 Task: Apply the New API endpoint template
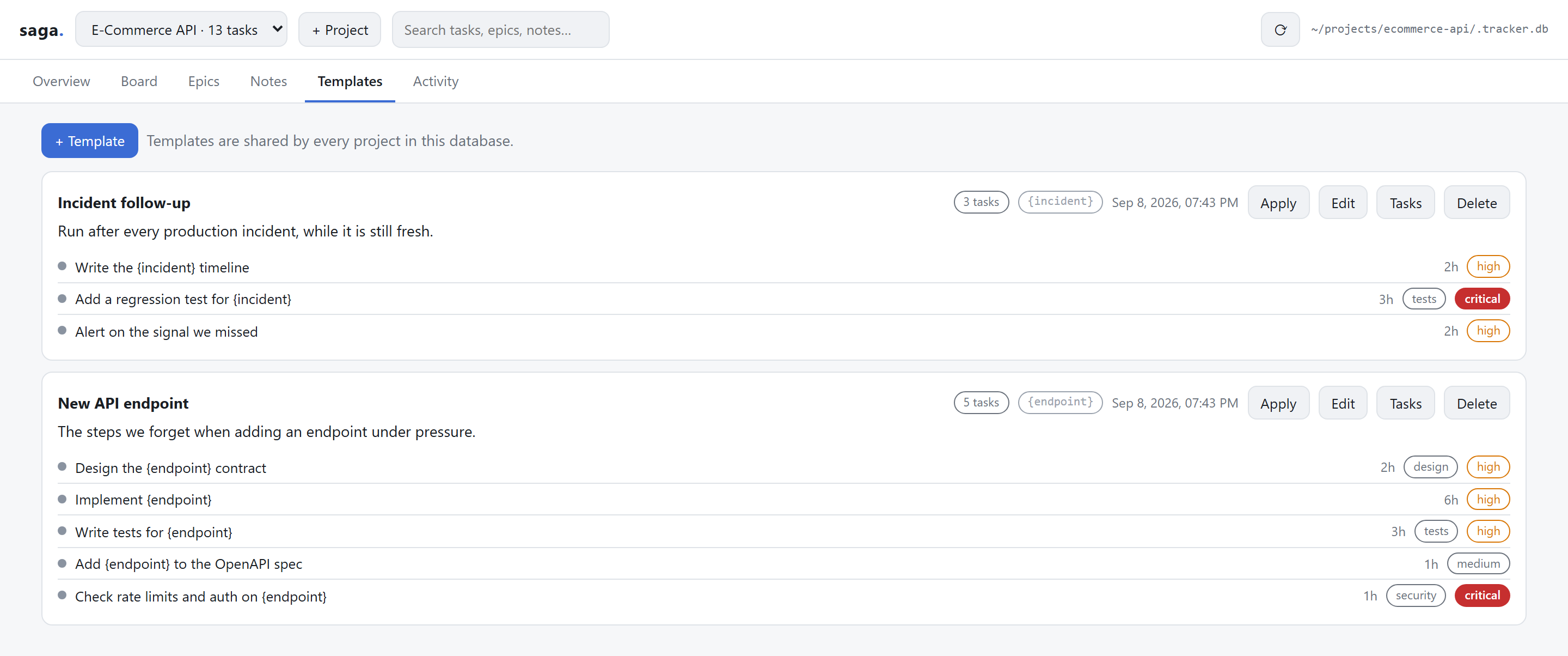1278,403
